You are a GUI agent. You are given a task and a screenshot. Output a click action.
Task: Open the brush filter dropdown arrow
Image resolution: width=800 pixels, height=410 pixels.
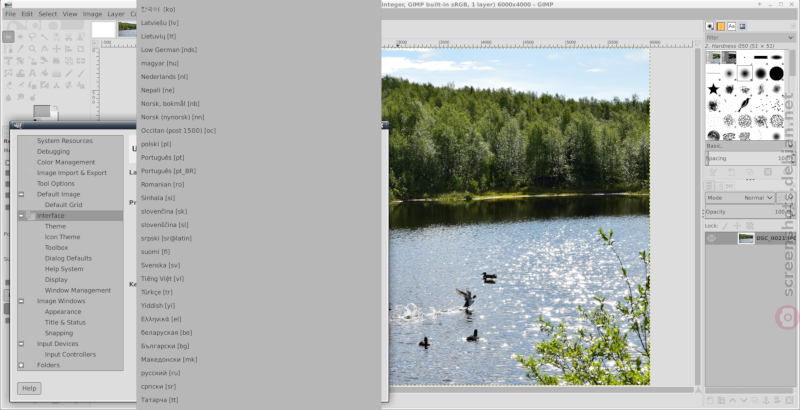point(791,38)
